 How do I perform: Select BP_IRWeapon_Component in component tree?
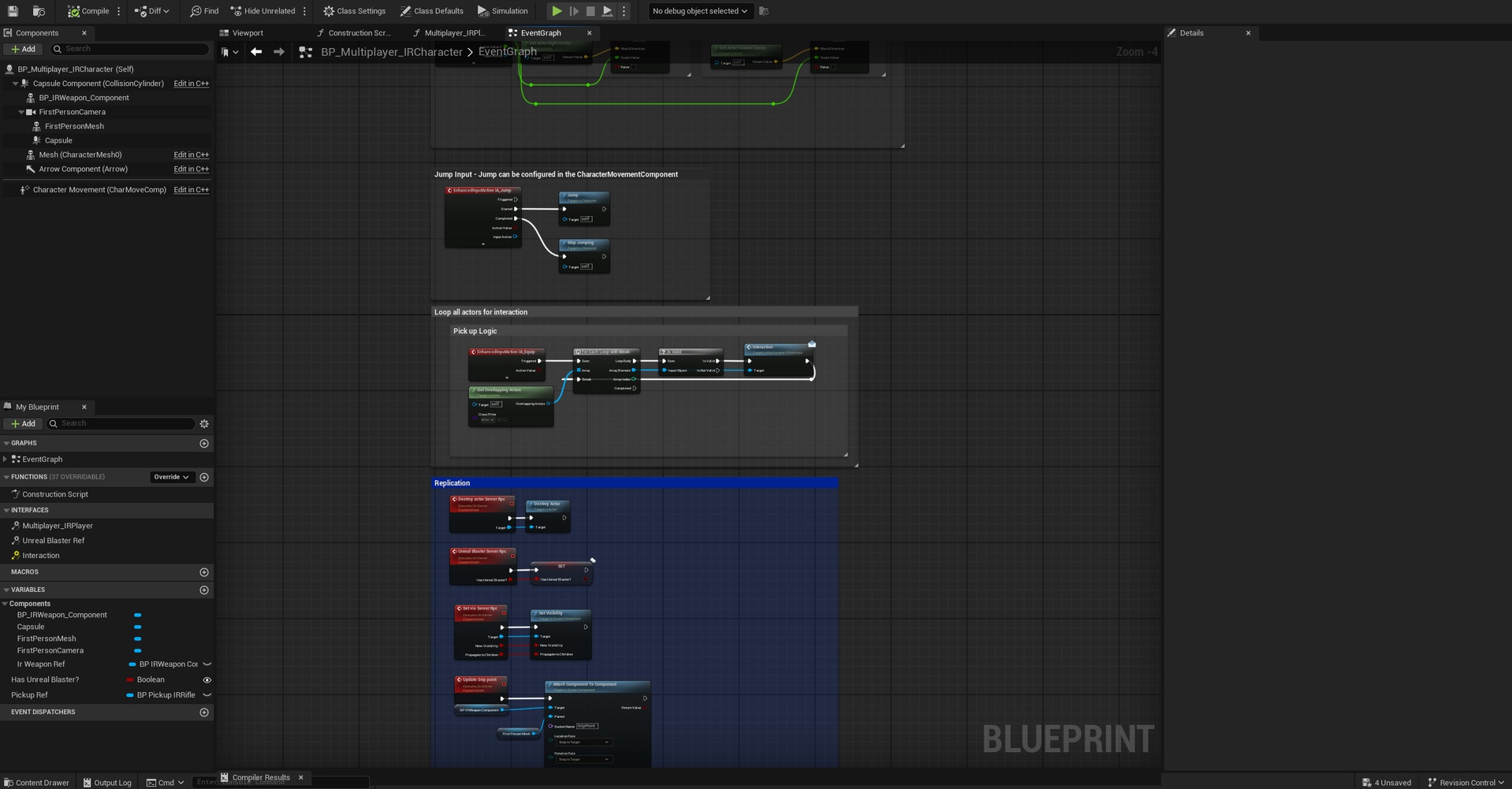[x=84, y=98]
